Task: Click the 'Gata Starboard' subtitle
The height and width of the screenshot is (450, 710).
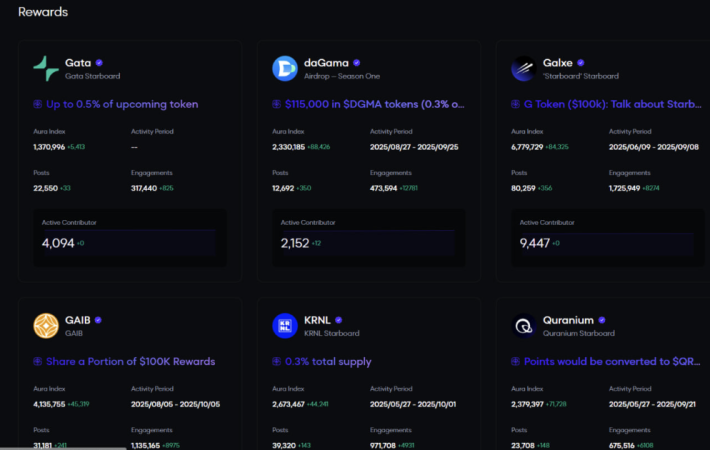Action: pos(92,76)
